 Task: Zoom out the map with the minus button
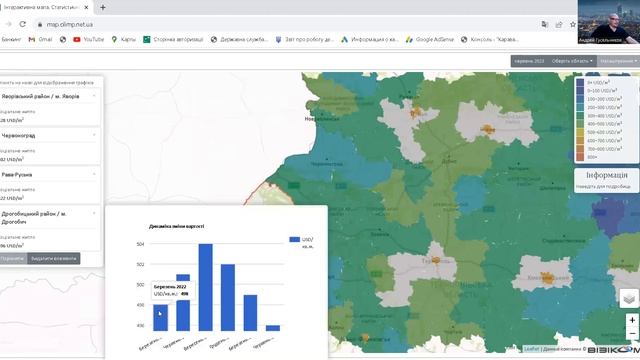(x=632, y=333)
